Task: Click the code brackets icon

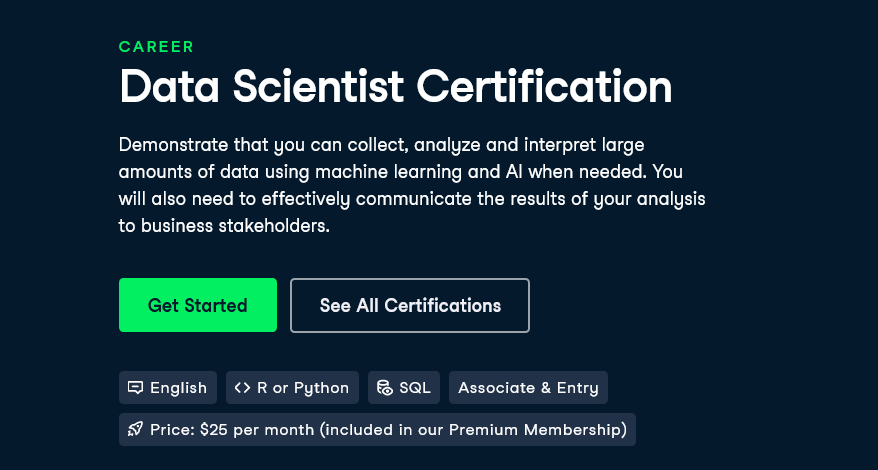Action: pyautogui.click(x=242, y=388)
